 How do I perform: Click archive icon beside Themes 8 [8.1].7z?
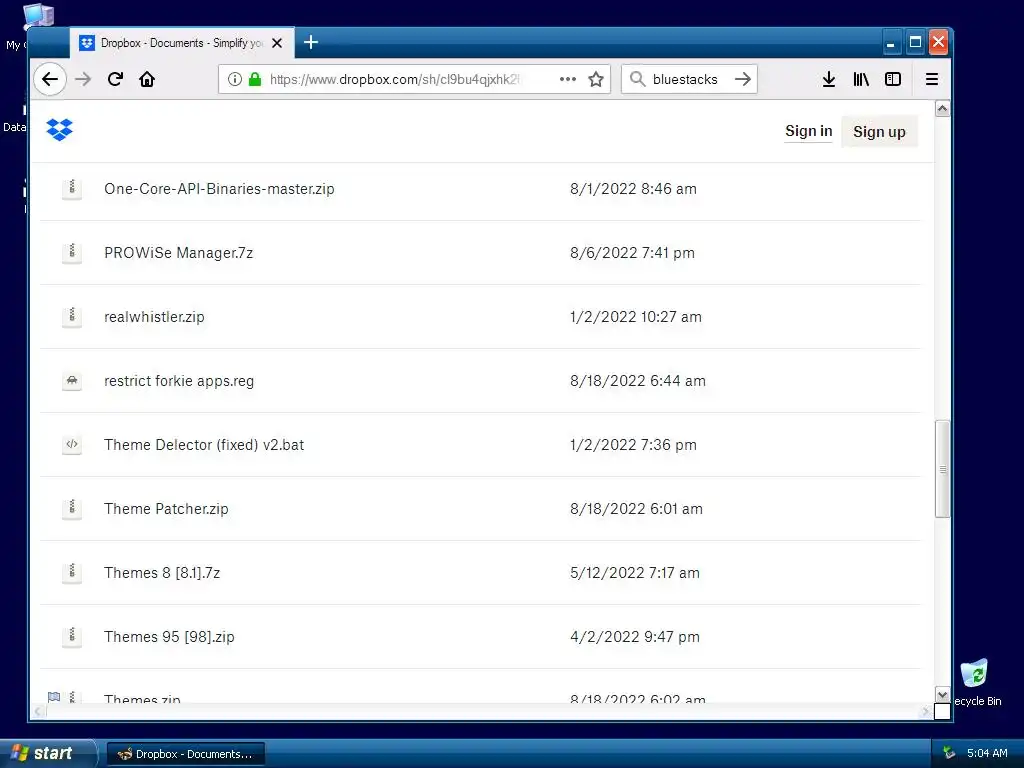tap(72, 573)
